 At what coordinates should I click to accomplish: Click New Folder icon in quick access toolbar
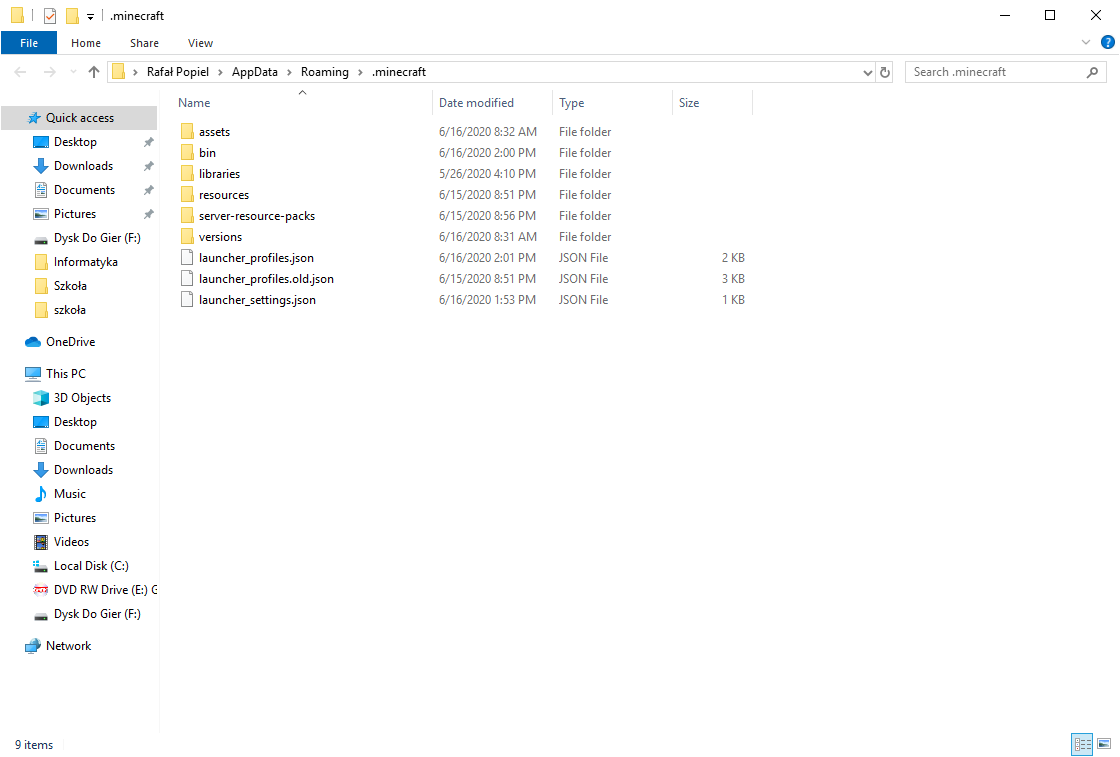pos(72,15)
